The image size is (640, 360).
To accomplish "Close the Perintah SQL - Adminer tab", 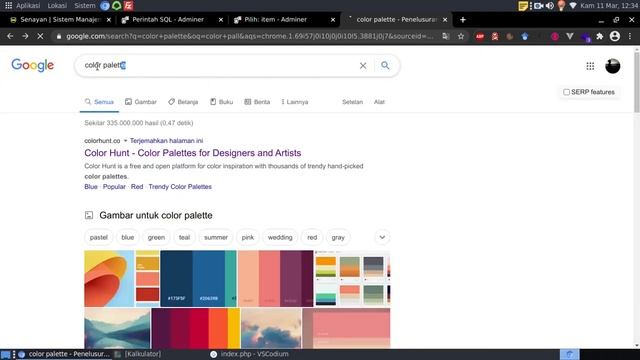I will point(221,20).
